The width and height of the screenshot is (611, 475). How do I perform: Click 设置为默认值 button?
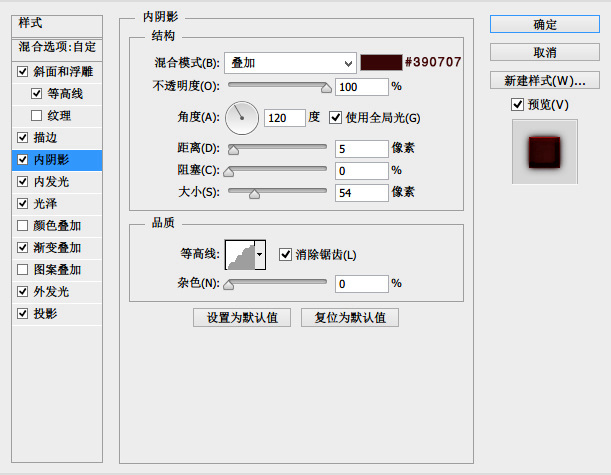(242, 318)
